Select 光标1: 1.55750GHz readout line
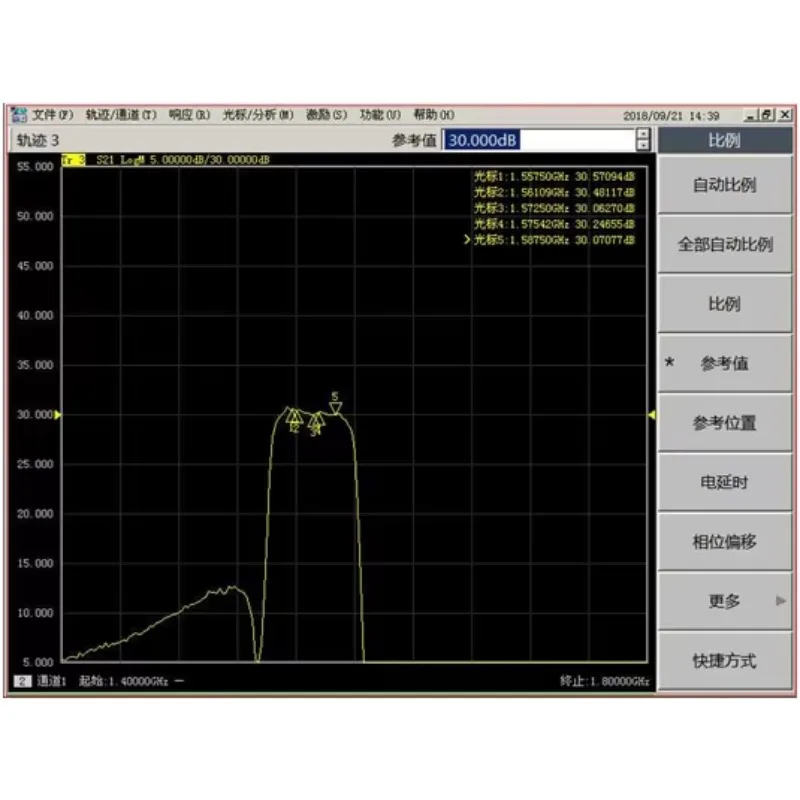The height and width of the screenshot is (800, 800). [x=554, y=177]
